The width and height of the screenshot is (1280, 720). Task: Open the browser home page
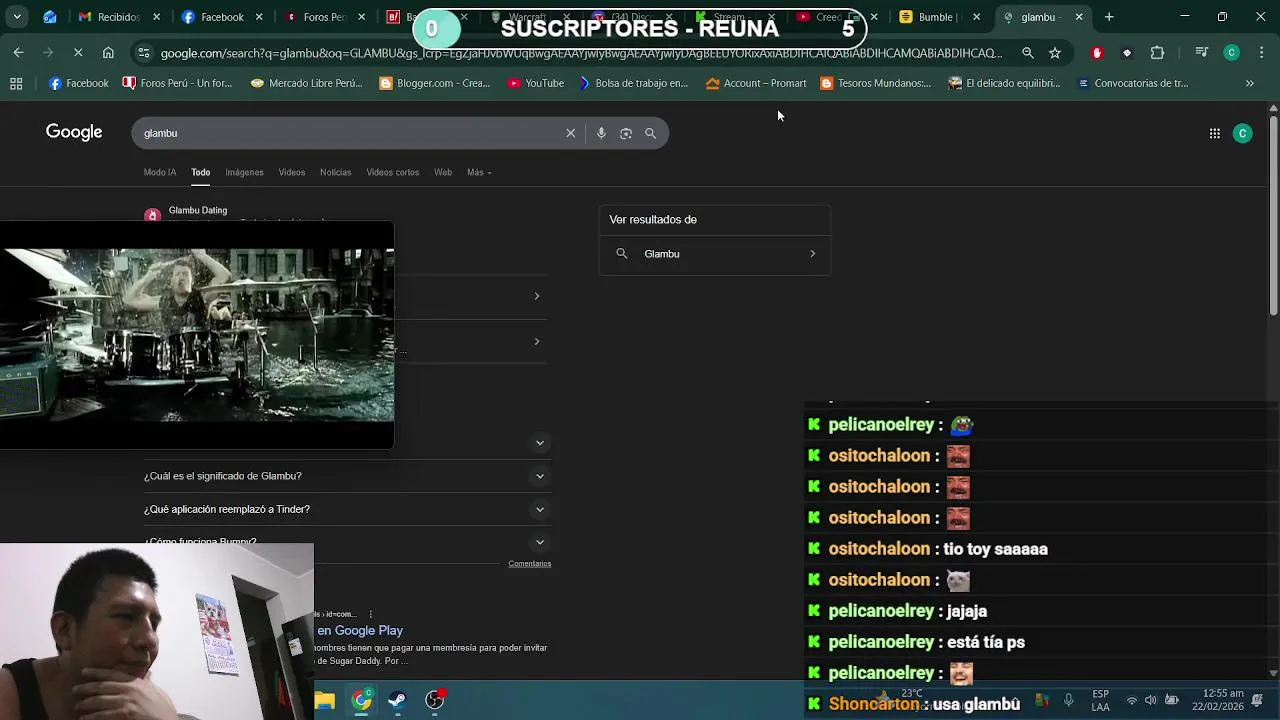pyautogui.click(x=108, y=53)
